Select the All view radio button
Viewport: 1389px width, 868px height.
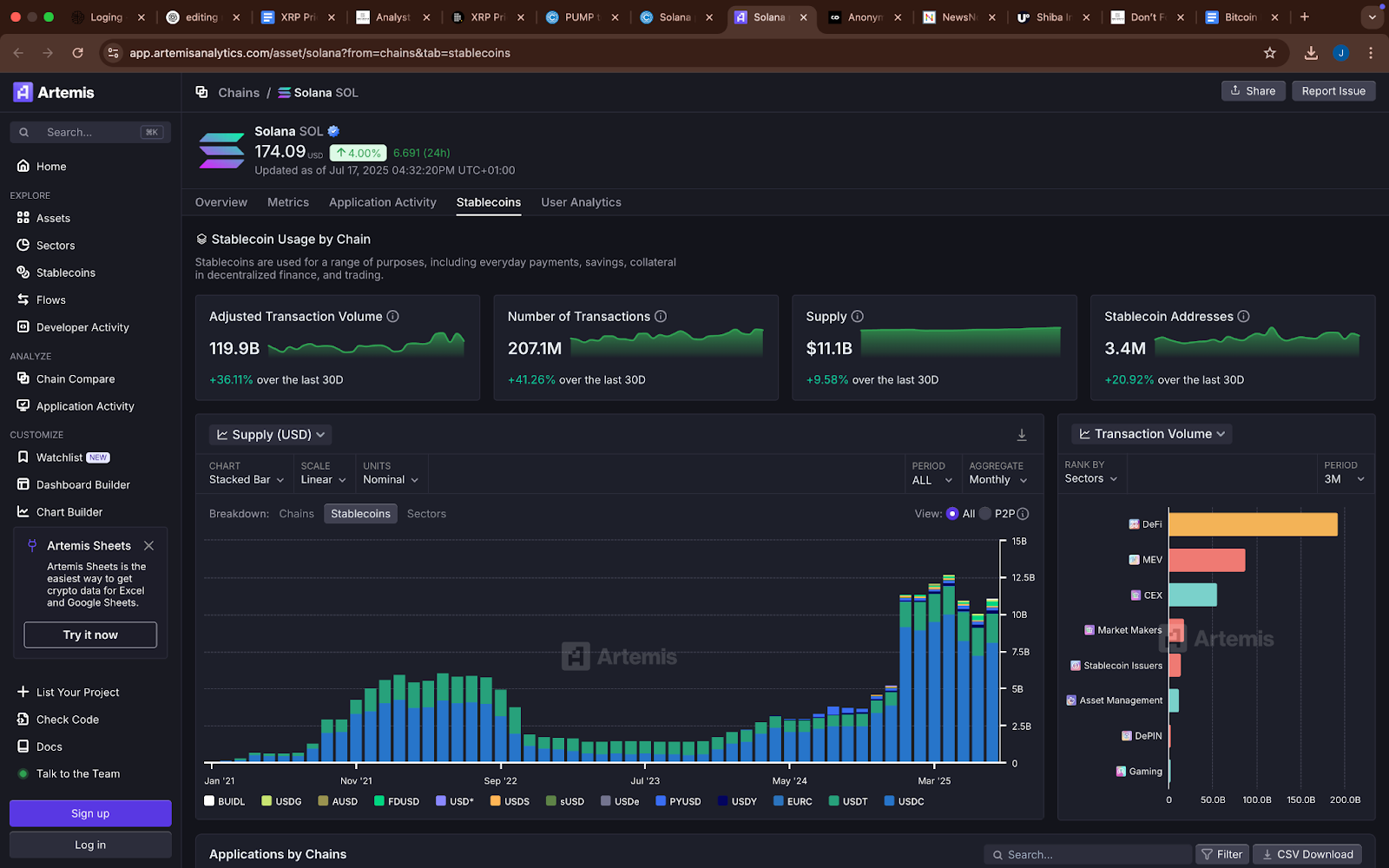click(x=952, y=514)
